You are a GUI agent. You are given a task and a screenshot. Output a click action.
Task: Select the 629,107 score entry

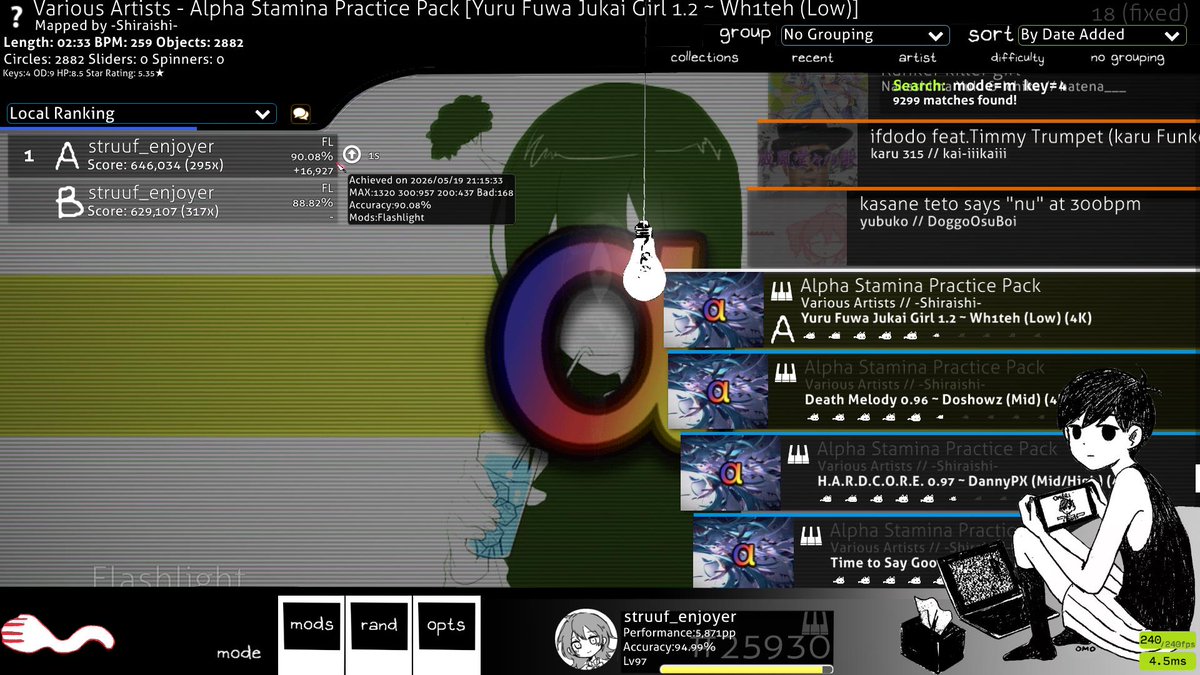173,203
